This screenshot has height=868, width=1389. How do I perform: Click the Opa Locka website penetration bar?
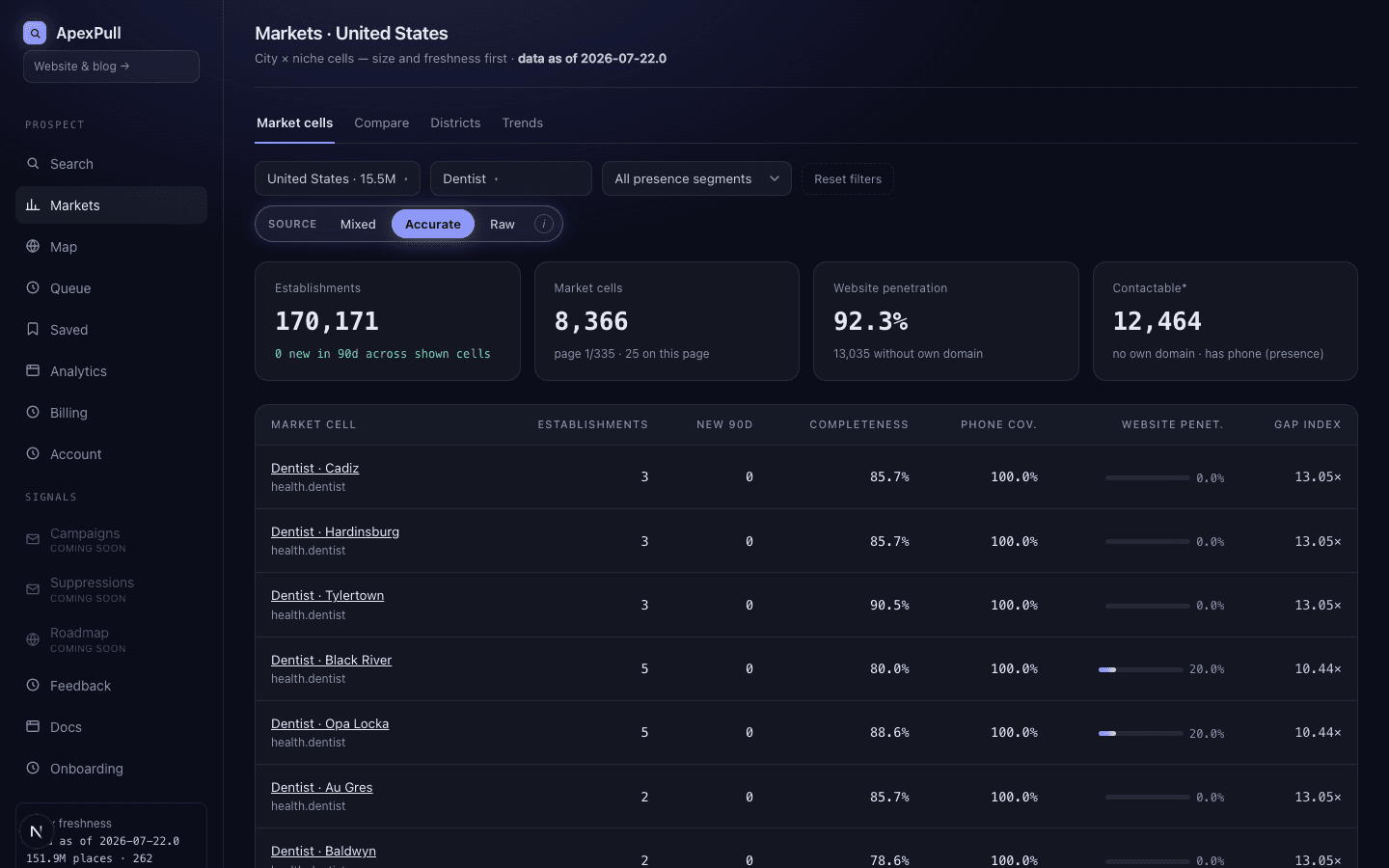1140,733
